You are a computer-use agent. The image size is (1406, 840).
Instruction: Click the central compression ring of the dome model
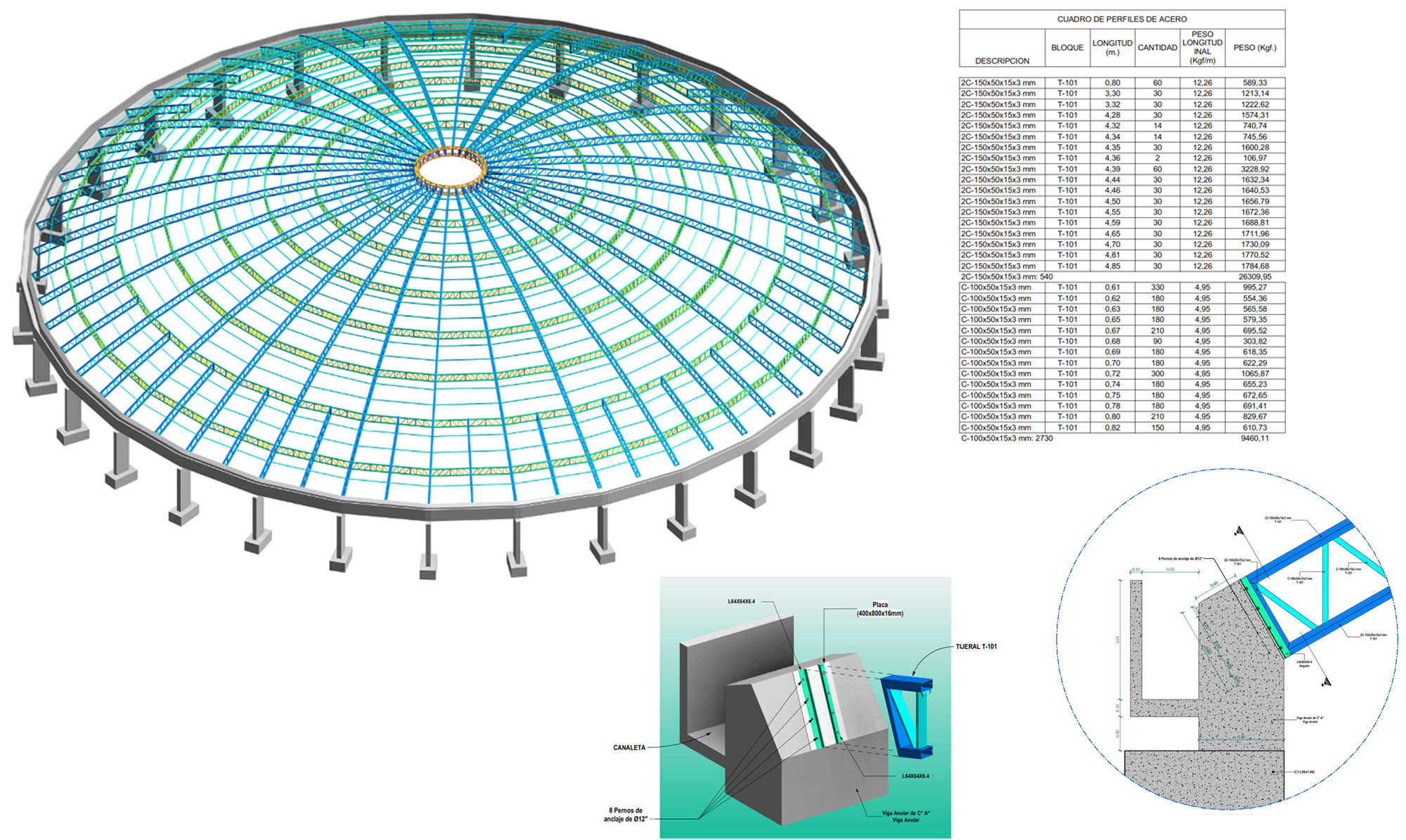451,169
